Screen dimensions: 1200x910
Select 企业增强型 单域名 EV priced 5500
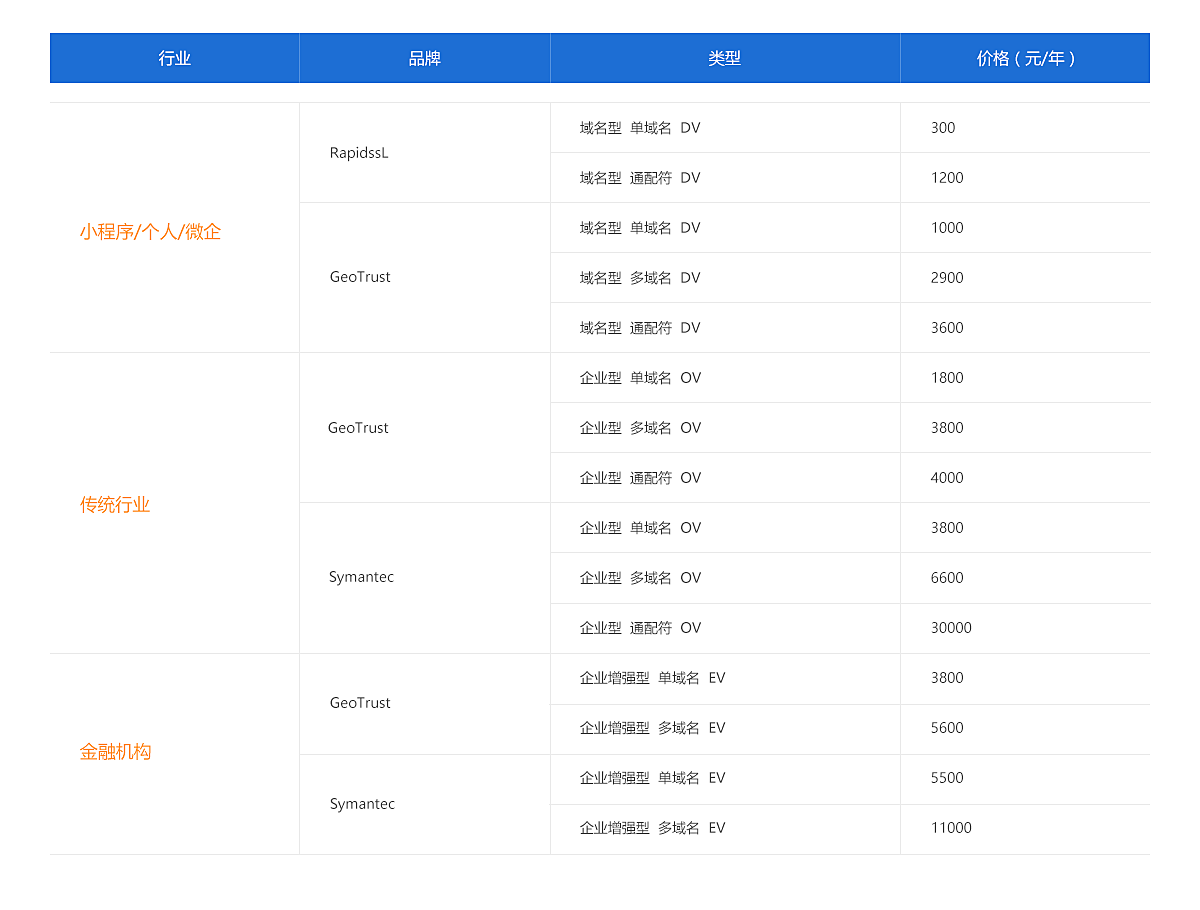(x=652, y=778)
